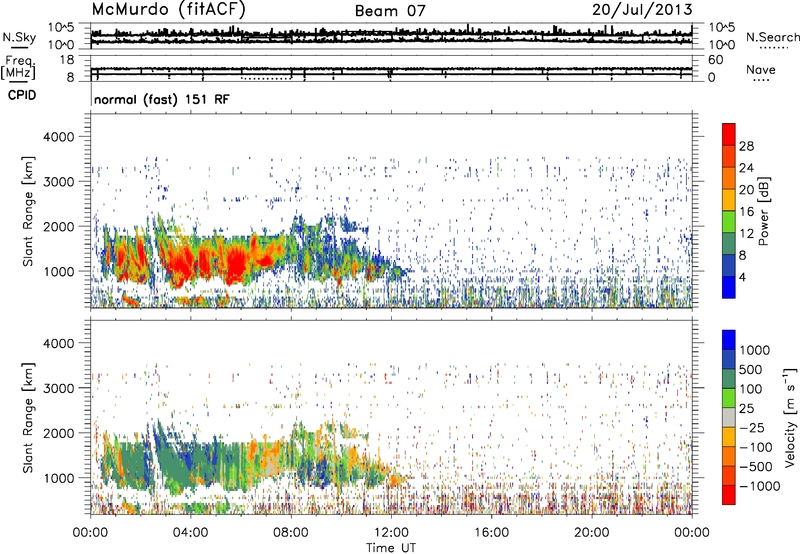Screen dimensions: 800x554
Task: Click the "N.Sky" legend label
Action: (x=19, y=37)
